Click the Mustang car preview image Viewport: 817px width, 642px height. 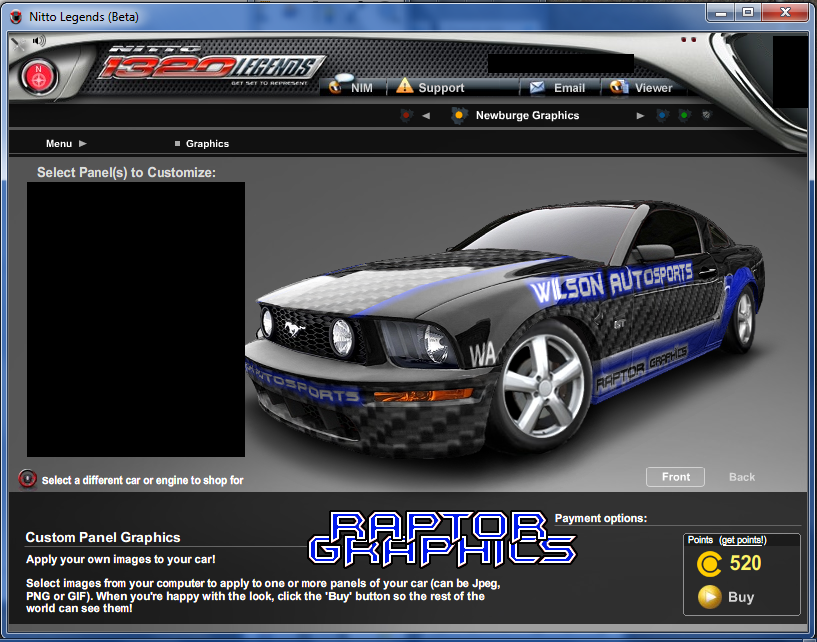pyautogui.click(x=504, y=329)
